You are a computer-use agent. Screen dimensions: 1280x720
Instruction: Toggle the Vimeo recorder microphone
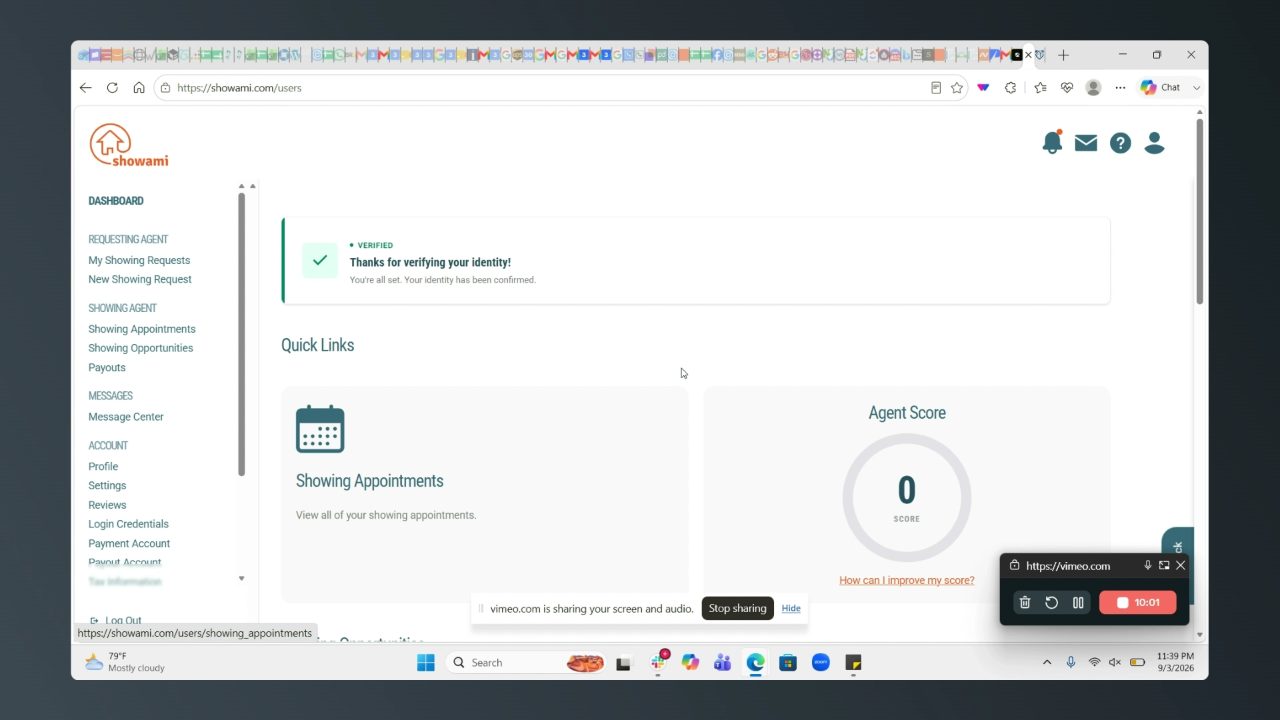[x=1148, y=565]
